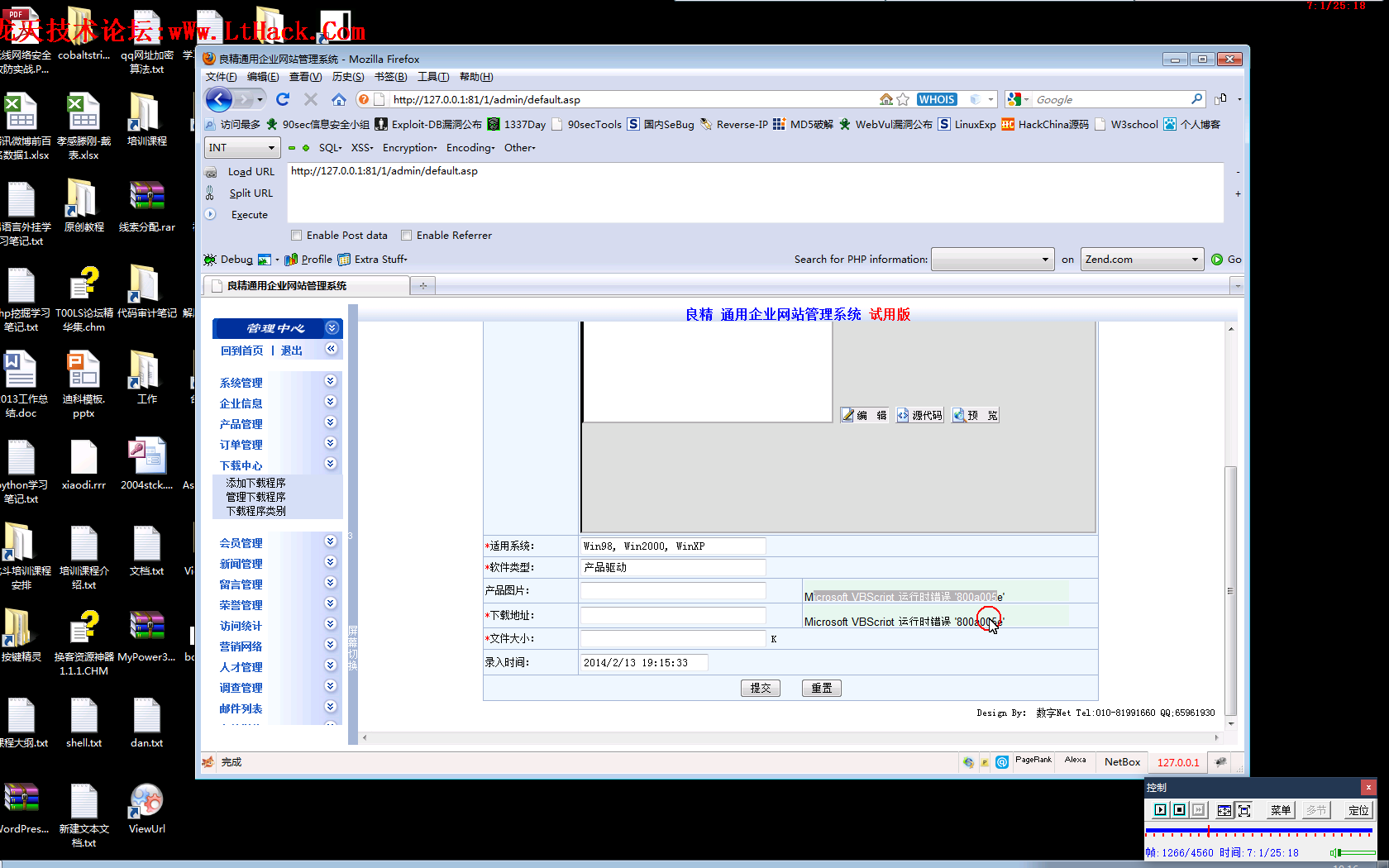Screen dimensions: 1389x868
Task: Open Profile toolbar item
Action: 308,260
